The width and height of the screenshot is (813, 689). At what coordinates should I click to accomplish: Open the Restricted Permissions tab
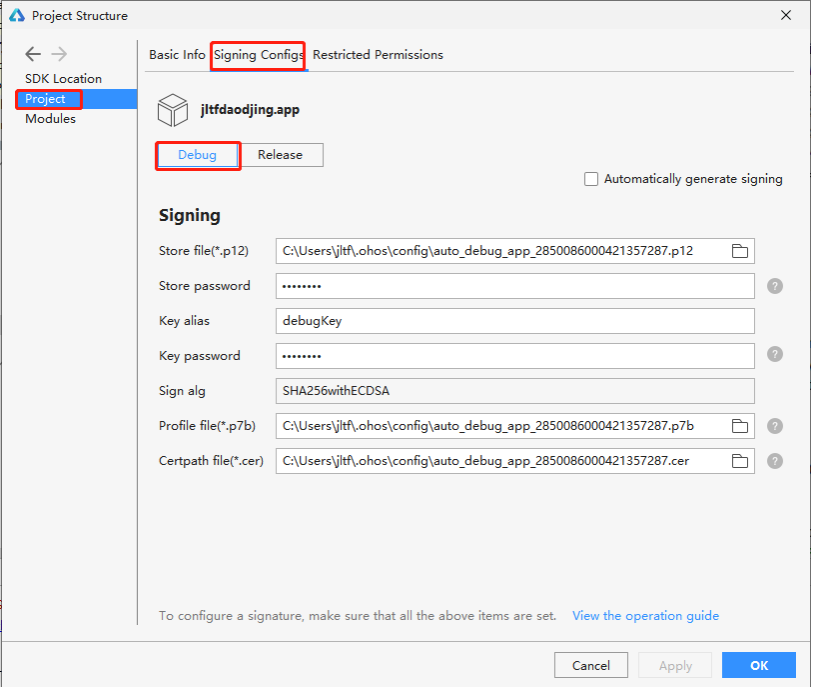pos(378,55)
